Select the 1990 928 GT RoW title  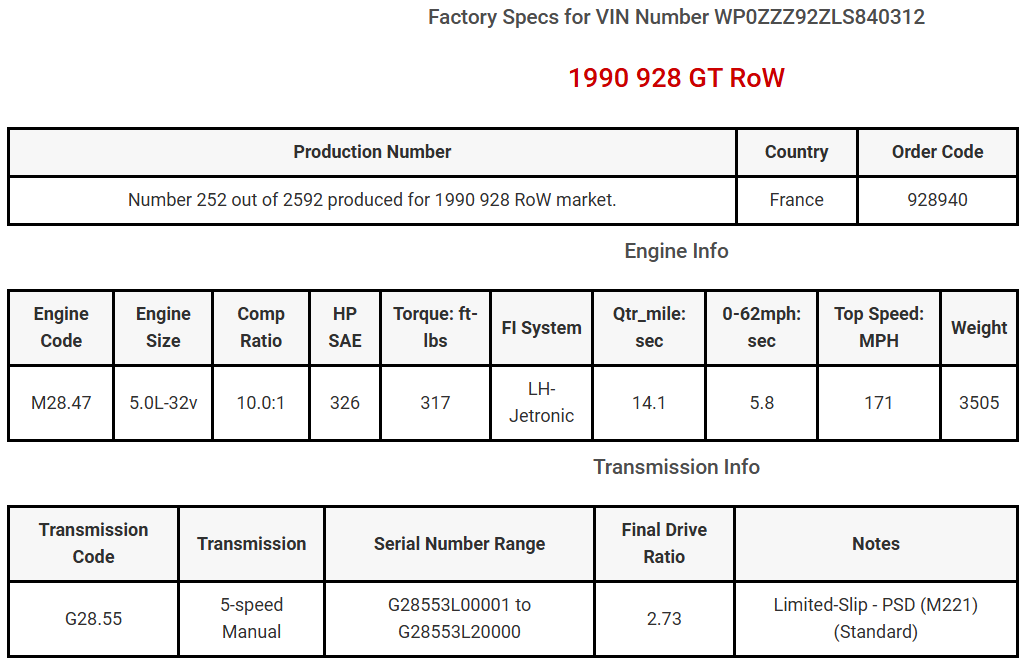click(x=676, y=78)
